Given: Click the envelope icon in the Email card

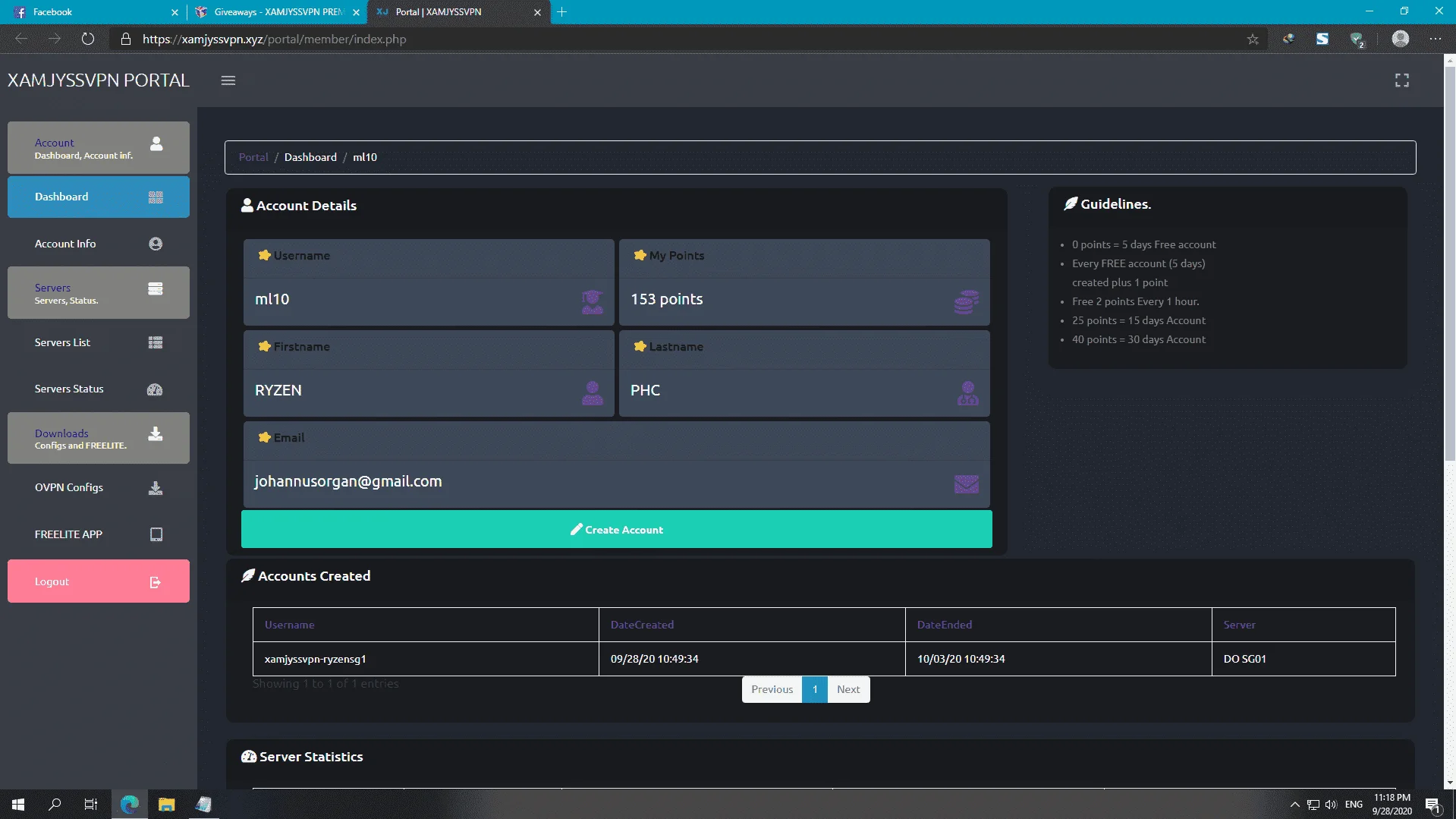Looking at the screenshot, I should coord(967,484).
